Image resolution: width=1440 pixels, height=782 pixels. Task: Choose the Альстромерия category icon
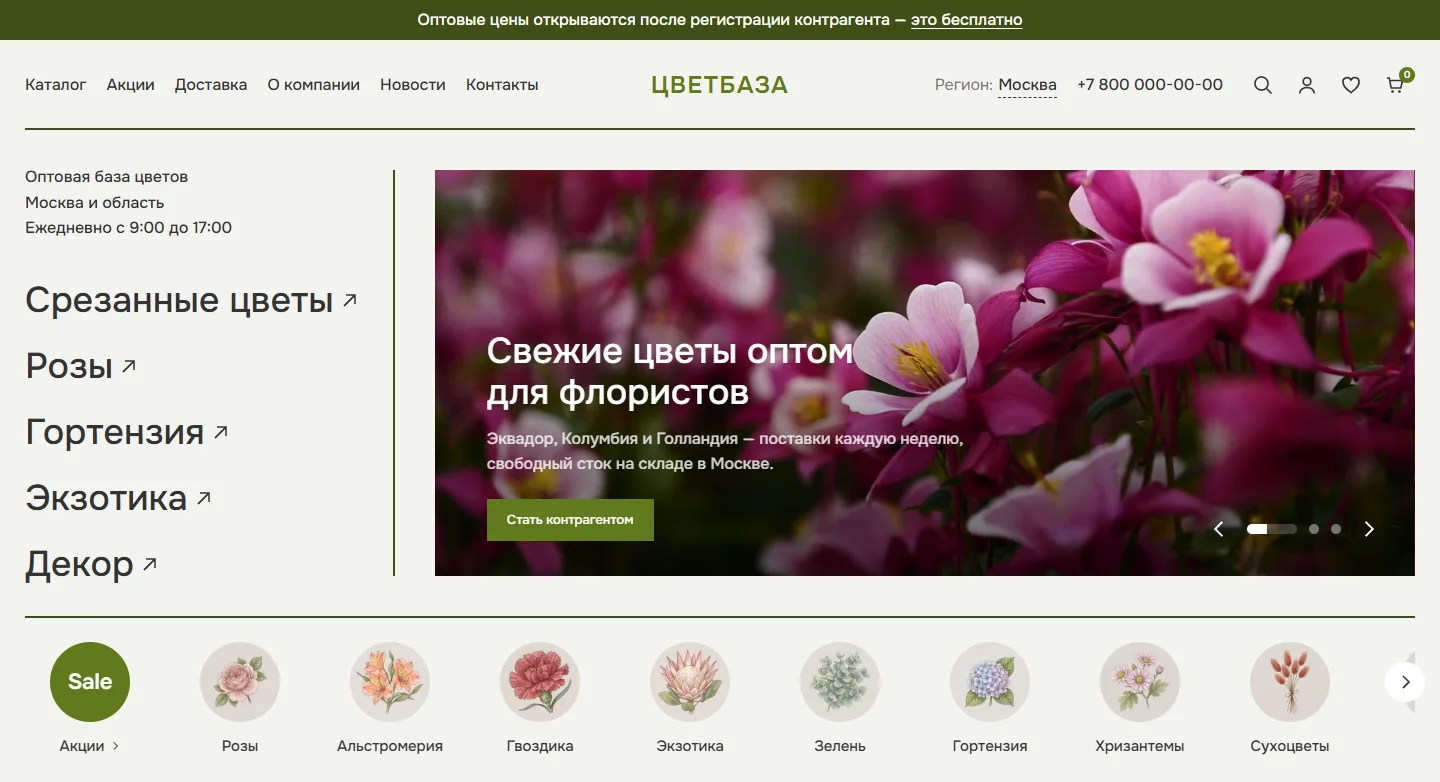click(390, 682)
